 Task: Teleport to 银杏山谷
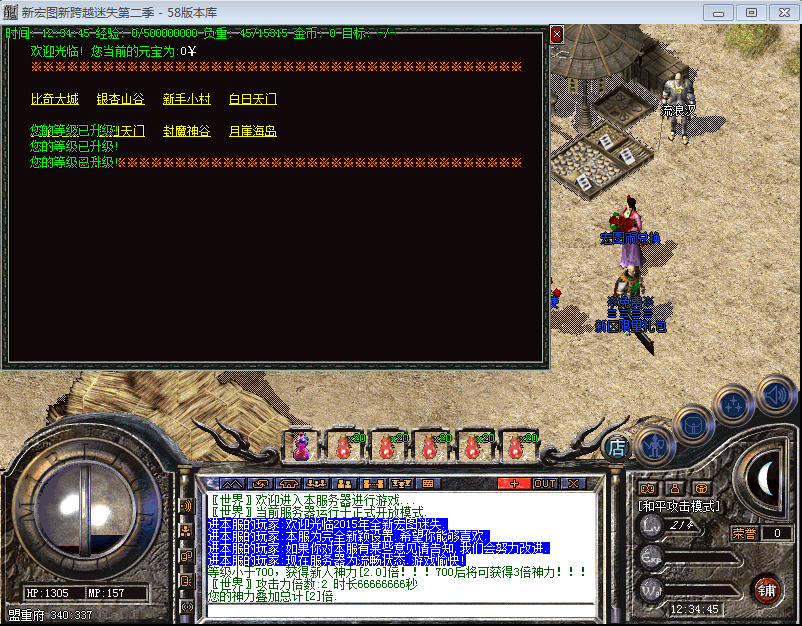click(x=121, y=99)
